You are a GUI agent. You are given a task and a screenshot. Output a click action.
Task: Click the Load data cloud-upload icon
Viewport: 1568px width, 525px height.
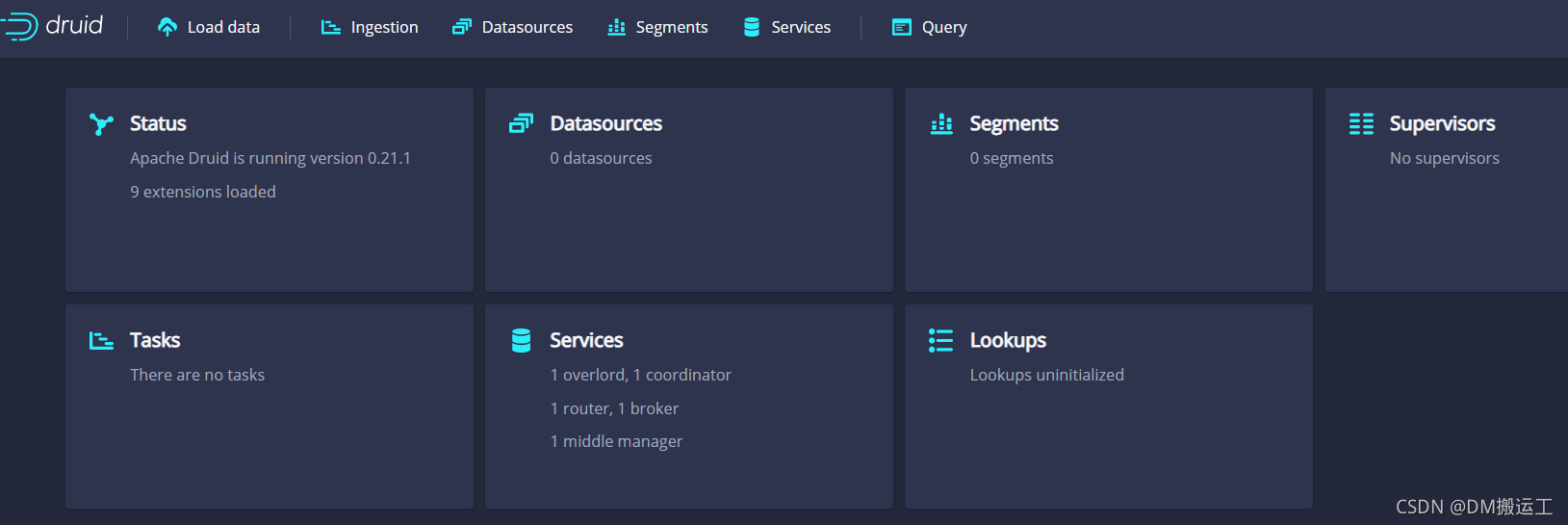167,27
